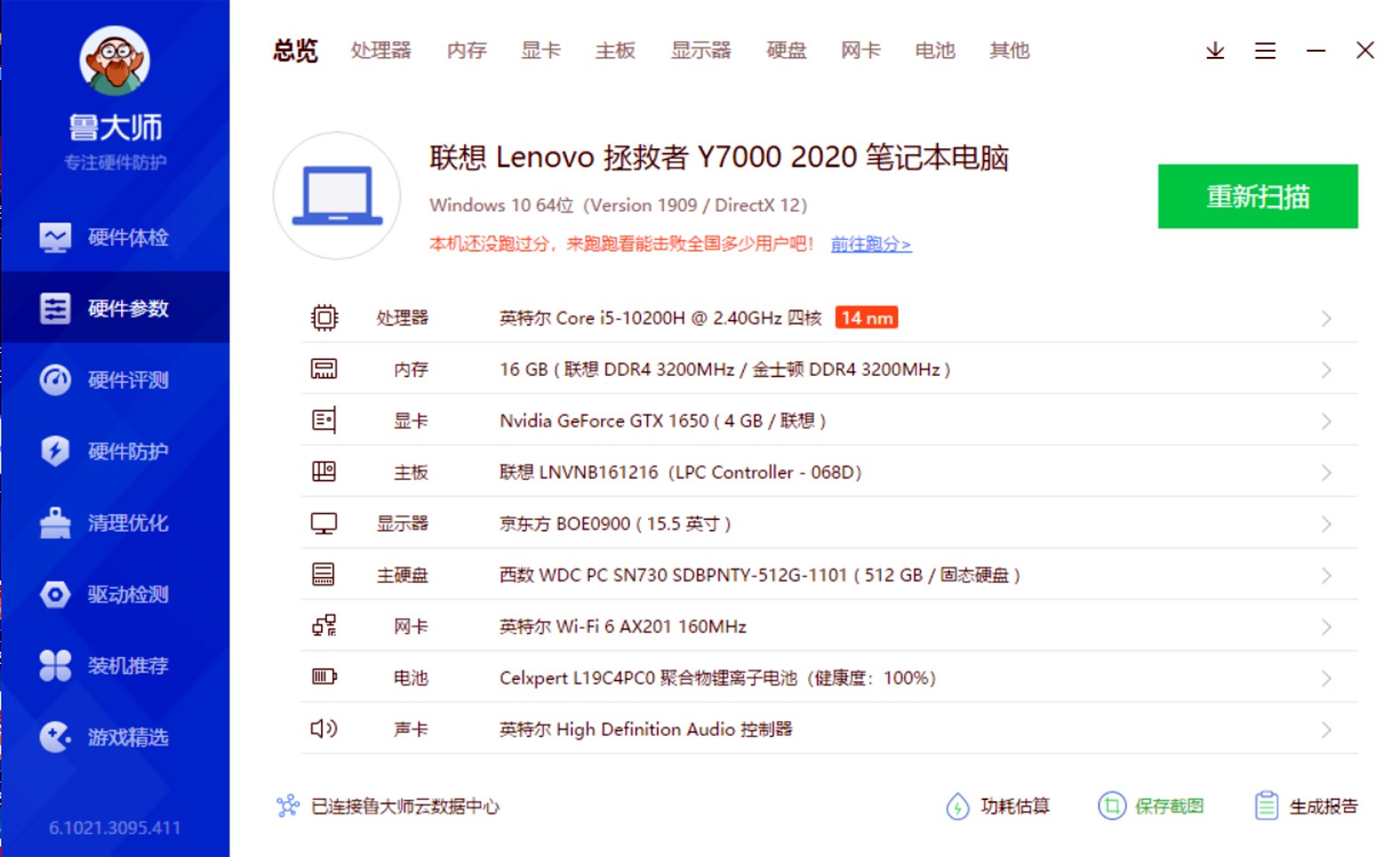This screenshot has height=857, width=1400.
Task: Click the 保存截图 screenshot icon
Action: point(1111,805)
